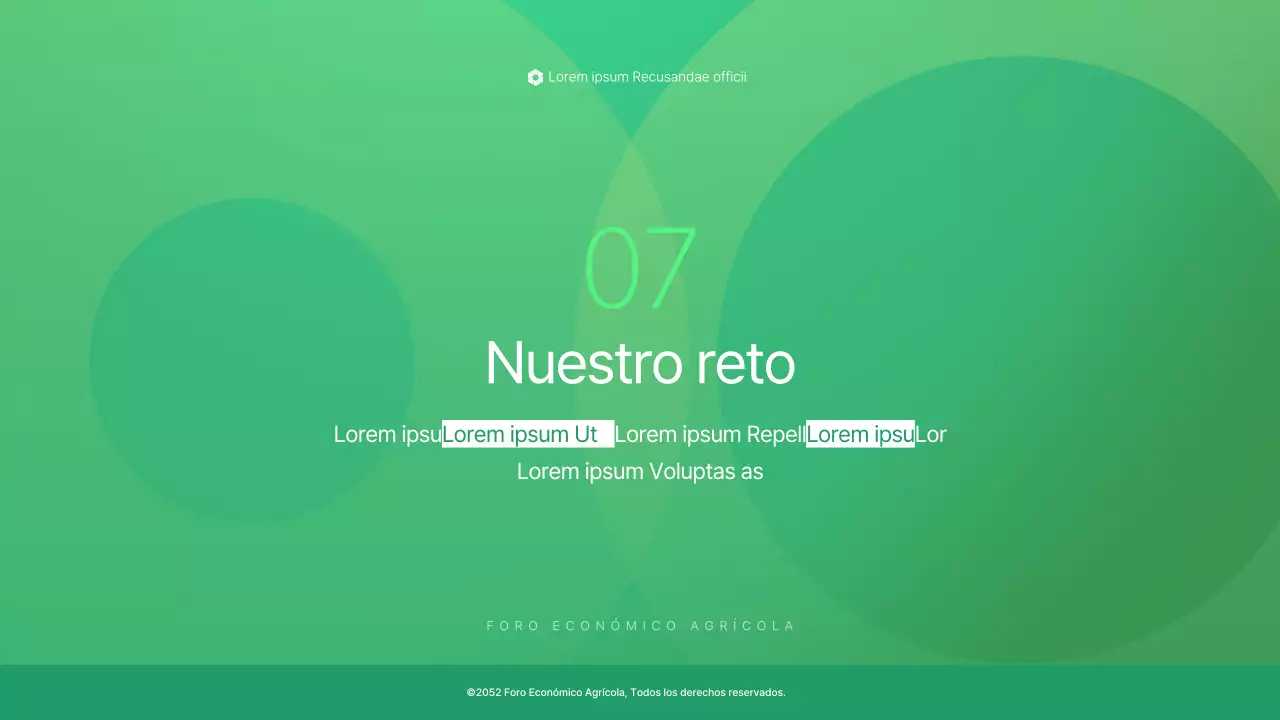
Task: Click the 'Lorem ipsum Repell' text segment
Action: point(710,434)
